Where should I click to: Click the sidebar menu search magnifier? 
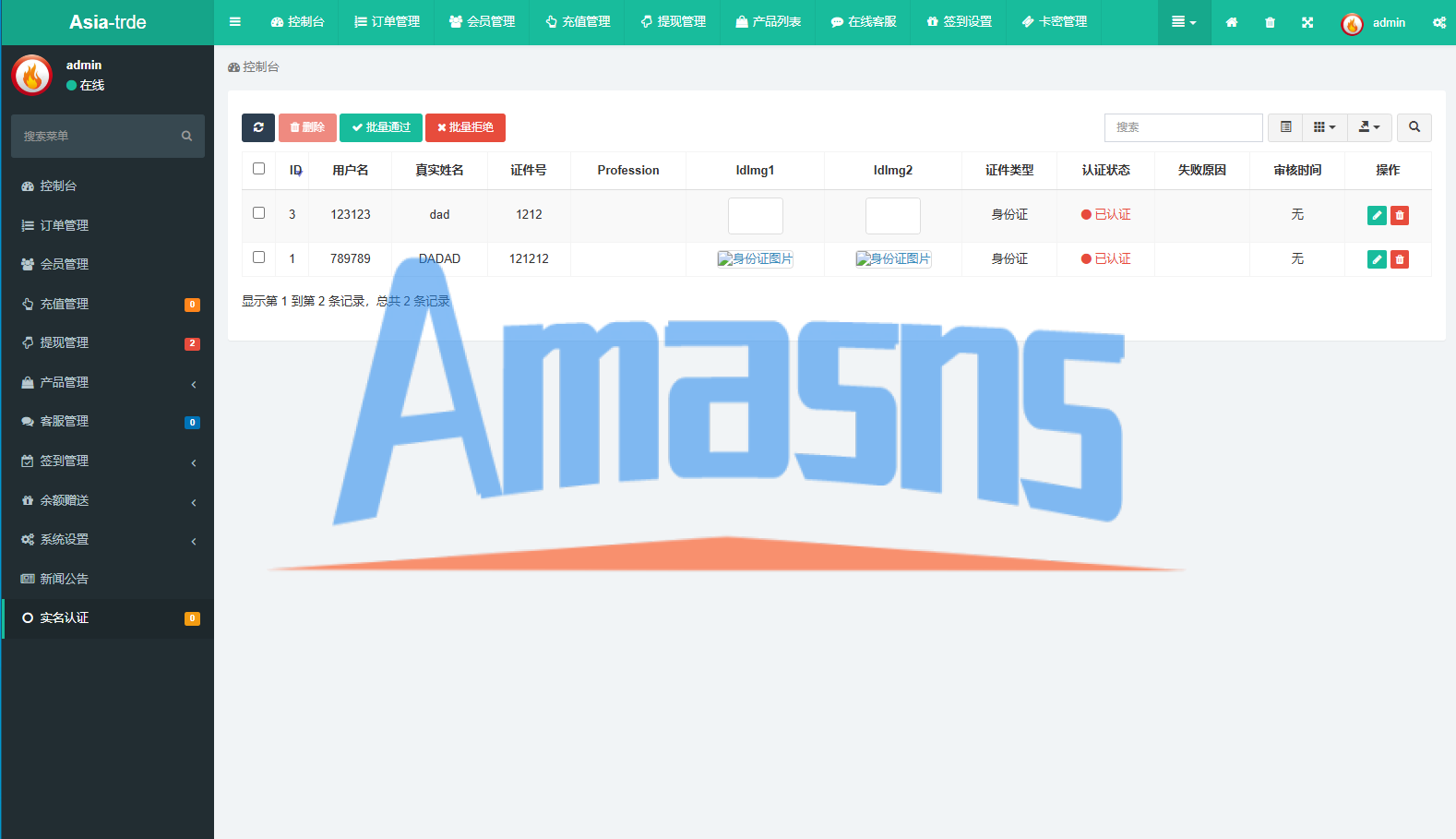click(186, 136)
